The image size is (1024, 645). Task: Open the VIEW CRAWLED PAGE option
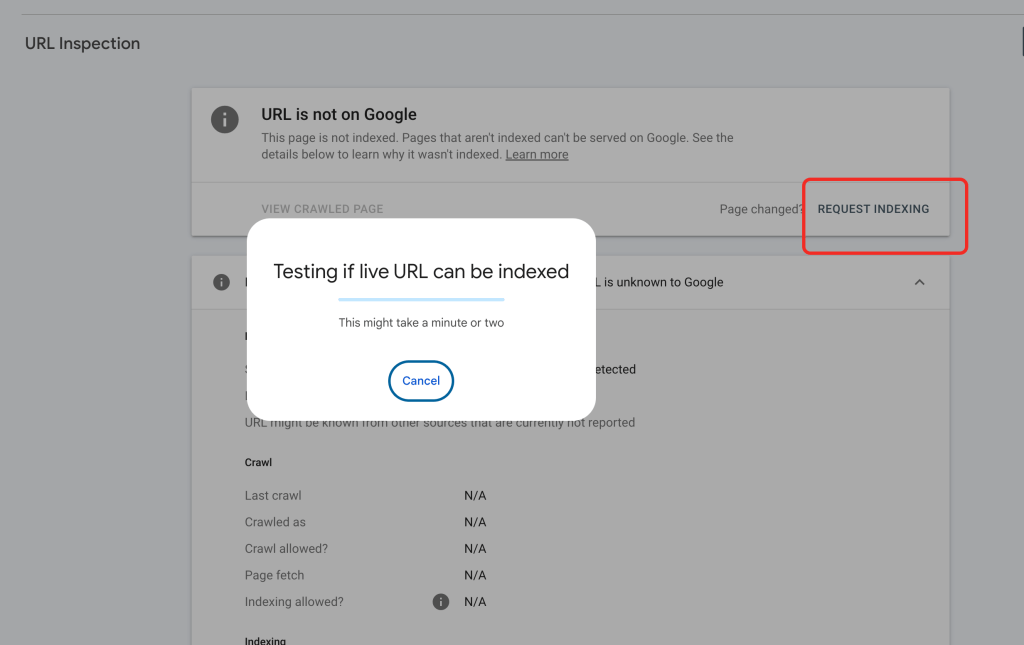pos(322,210)
